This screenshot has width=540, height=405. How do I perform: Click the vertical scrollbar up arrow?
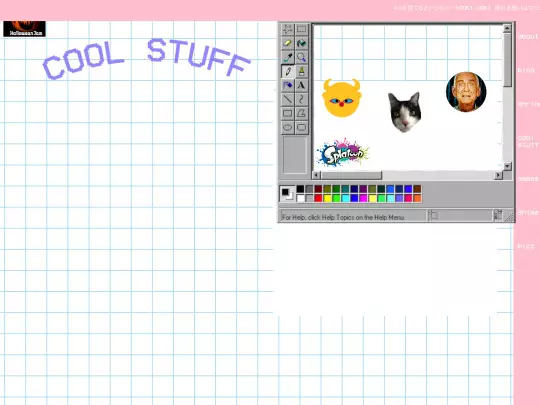point(507,29)
